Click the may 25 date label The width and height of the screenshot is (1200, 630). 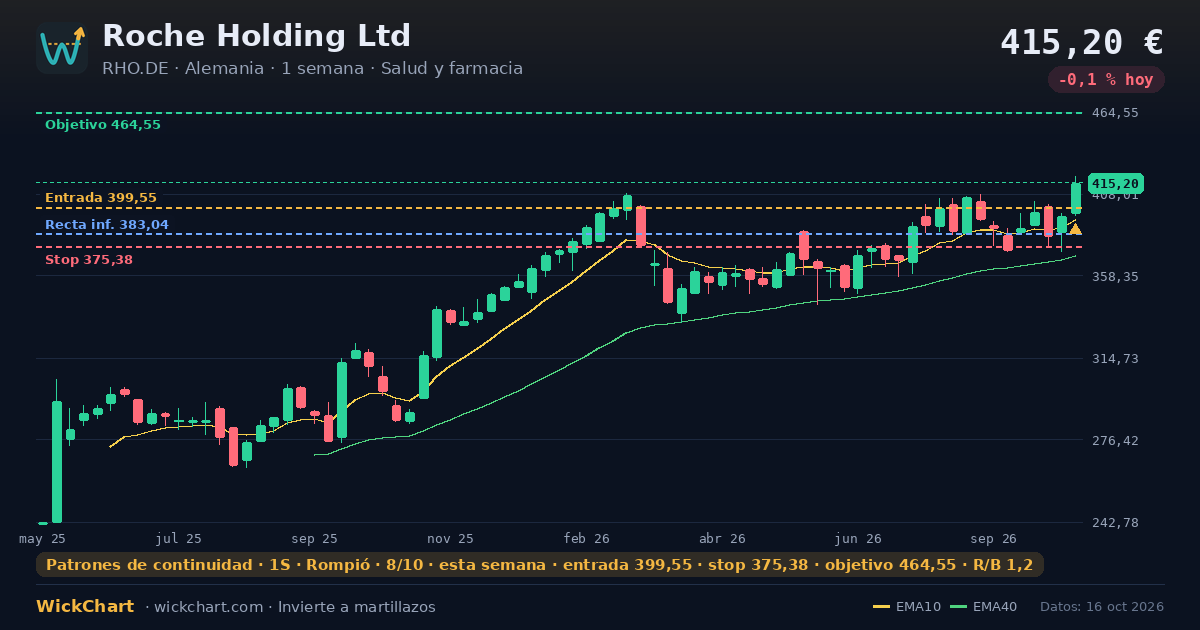[x=43, y=538]
